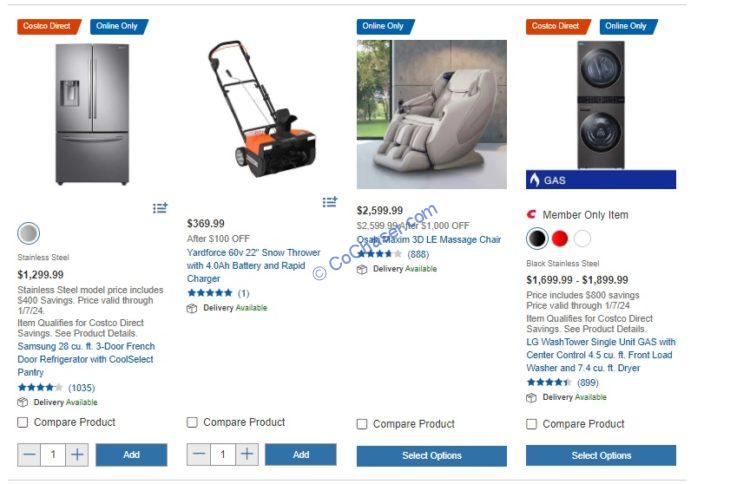
Task: Decrease quantity with minus for Samsung refrigerator
Action: coord(29,454)
